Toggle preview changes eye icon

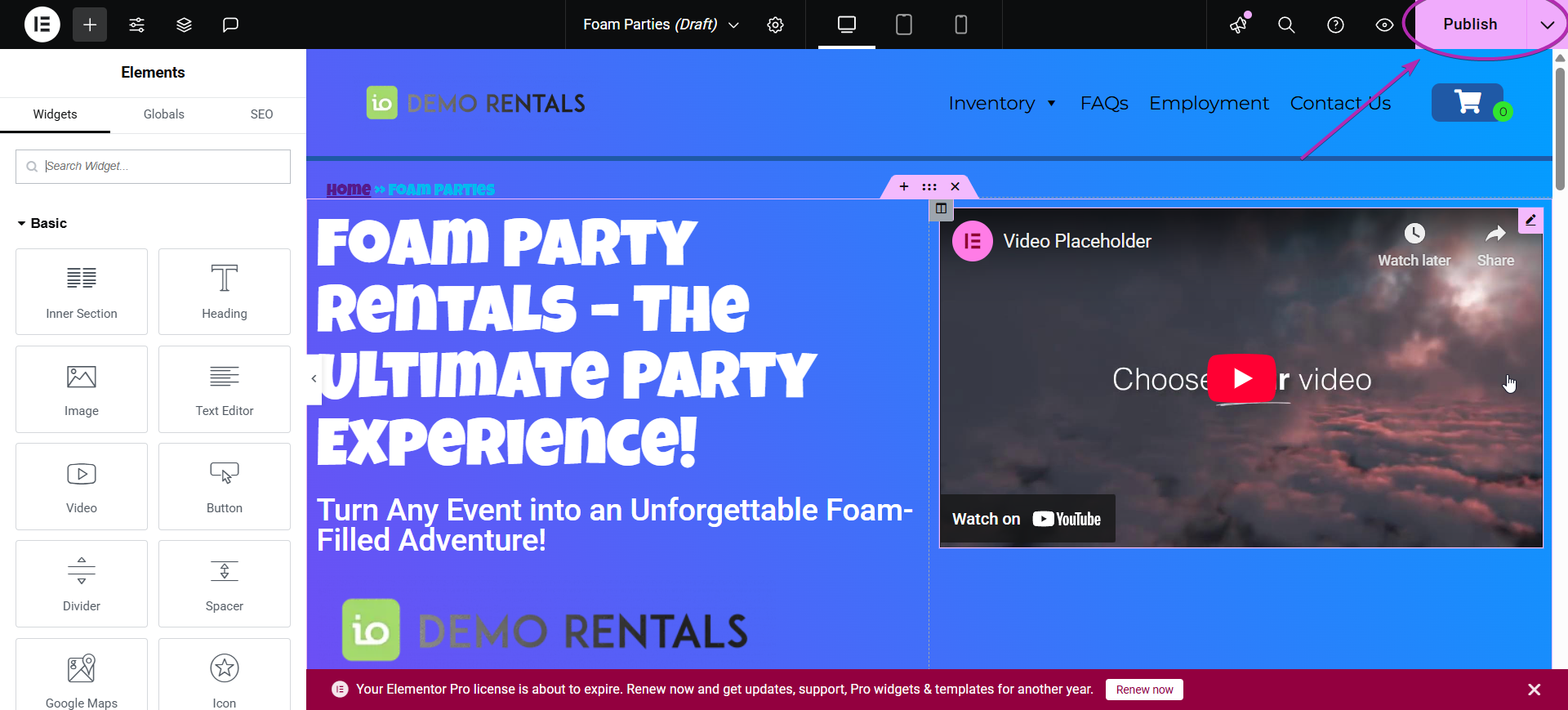click(x=1384, y=25)
